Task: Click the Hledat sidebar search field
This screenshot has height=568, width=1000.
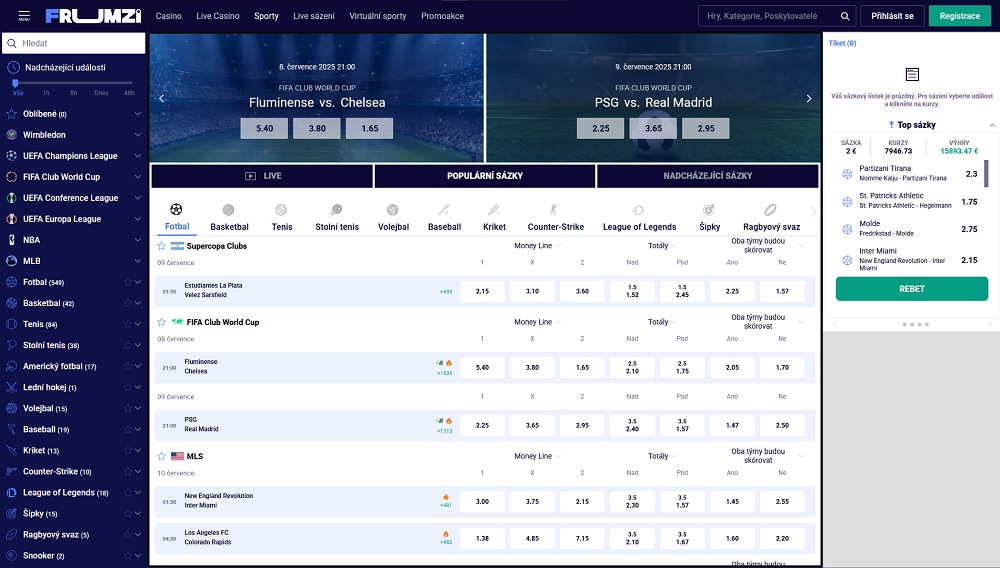Action: coord(80,44)
